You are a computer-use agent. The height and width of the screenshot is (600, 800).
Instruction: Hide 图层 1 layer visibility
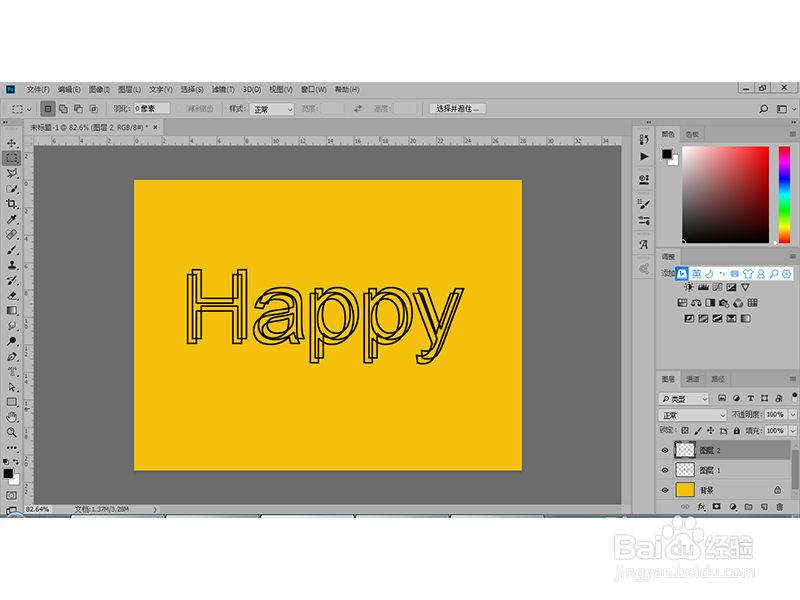tap(665, 470)
